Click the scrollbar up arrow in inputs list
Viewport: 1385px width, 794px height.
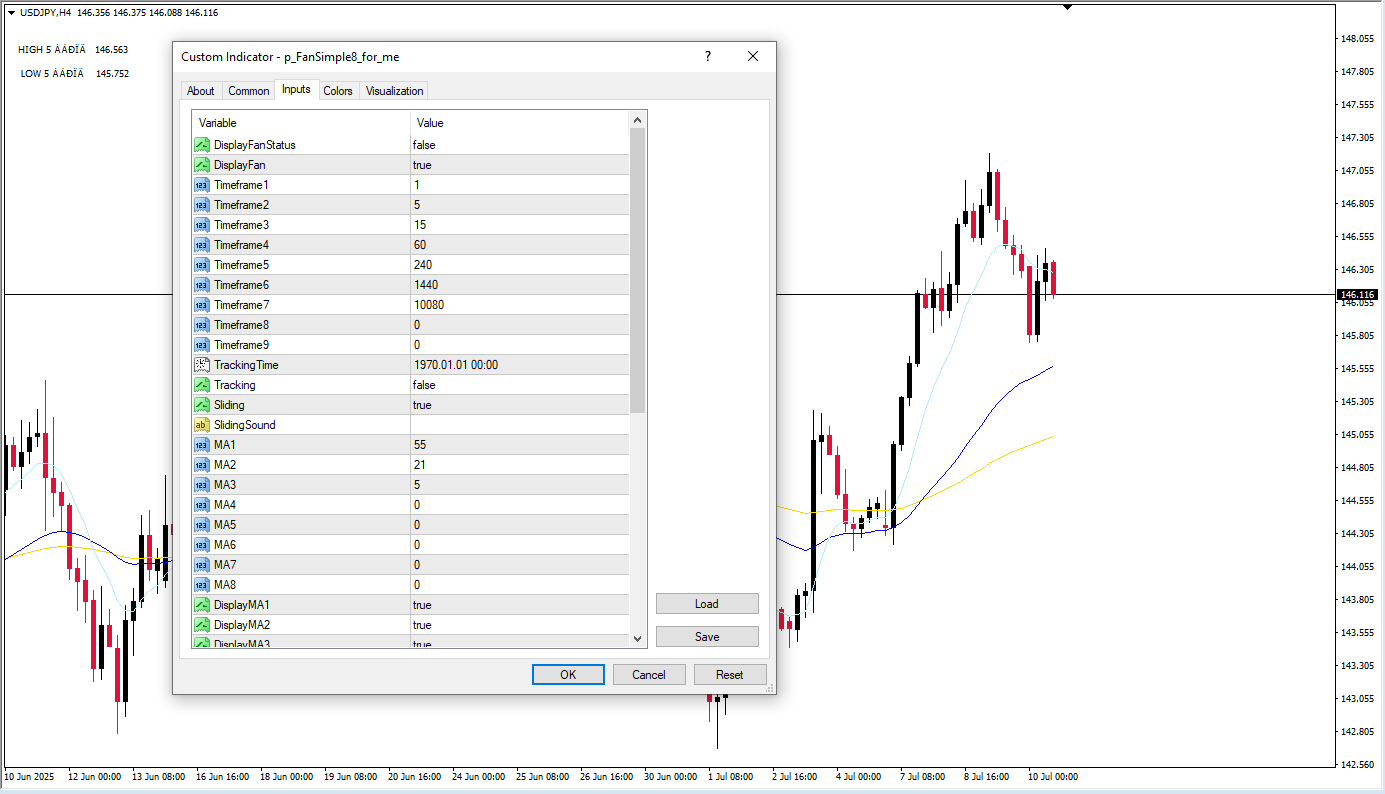click(x=638, y=121)
